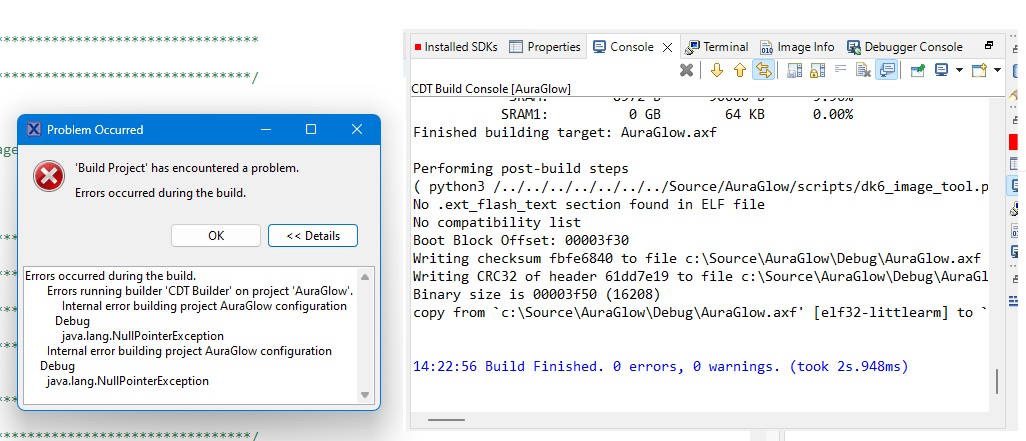The image size is (1026, 441).
Task: Click the Previous Error up arrow icon
Action: click(740, 70)
